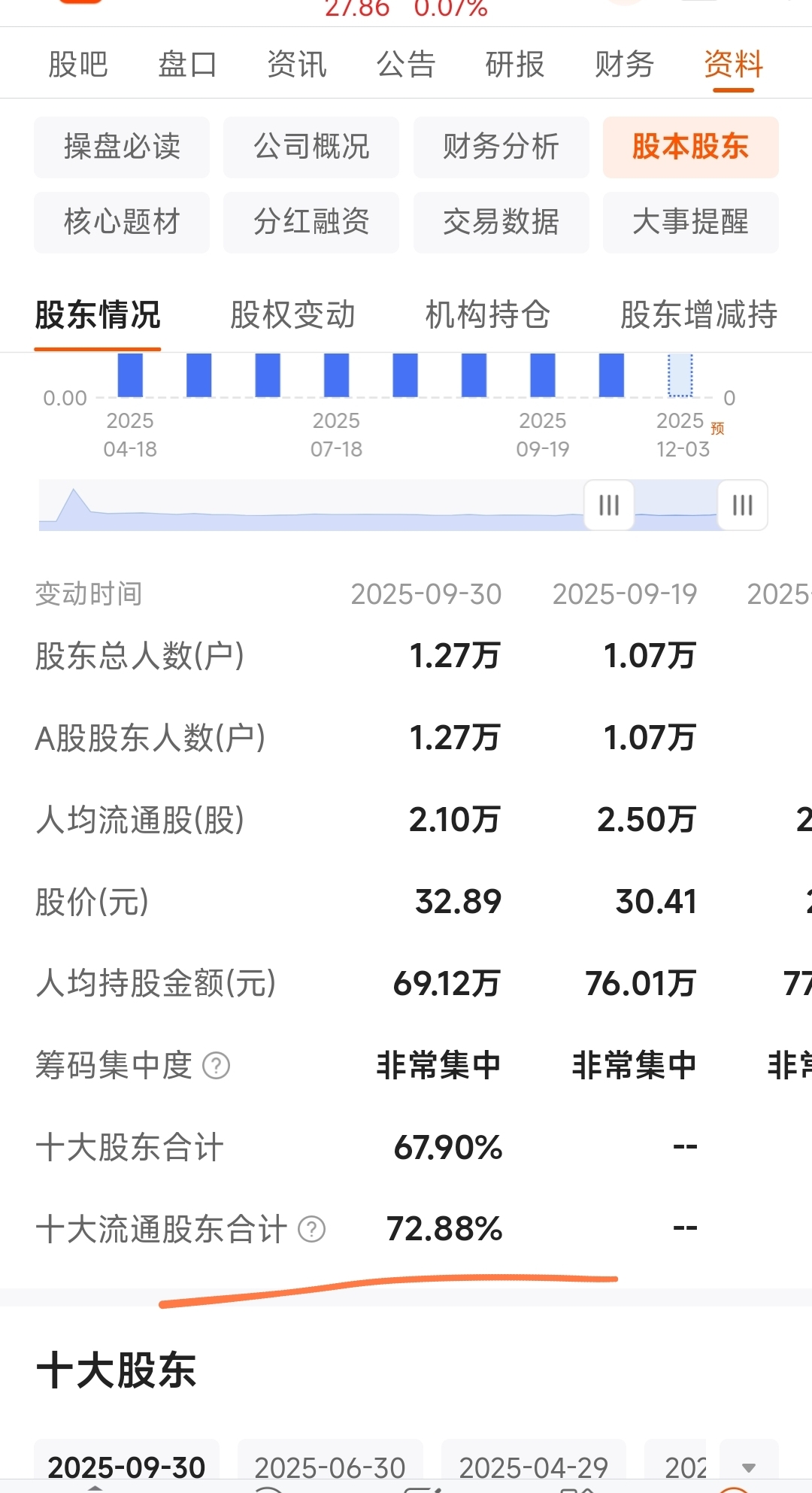
Task: Open the 资讯 tab
Action: coord(297,65)
